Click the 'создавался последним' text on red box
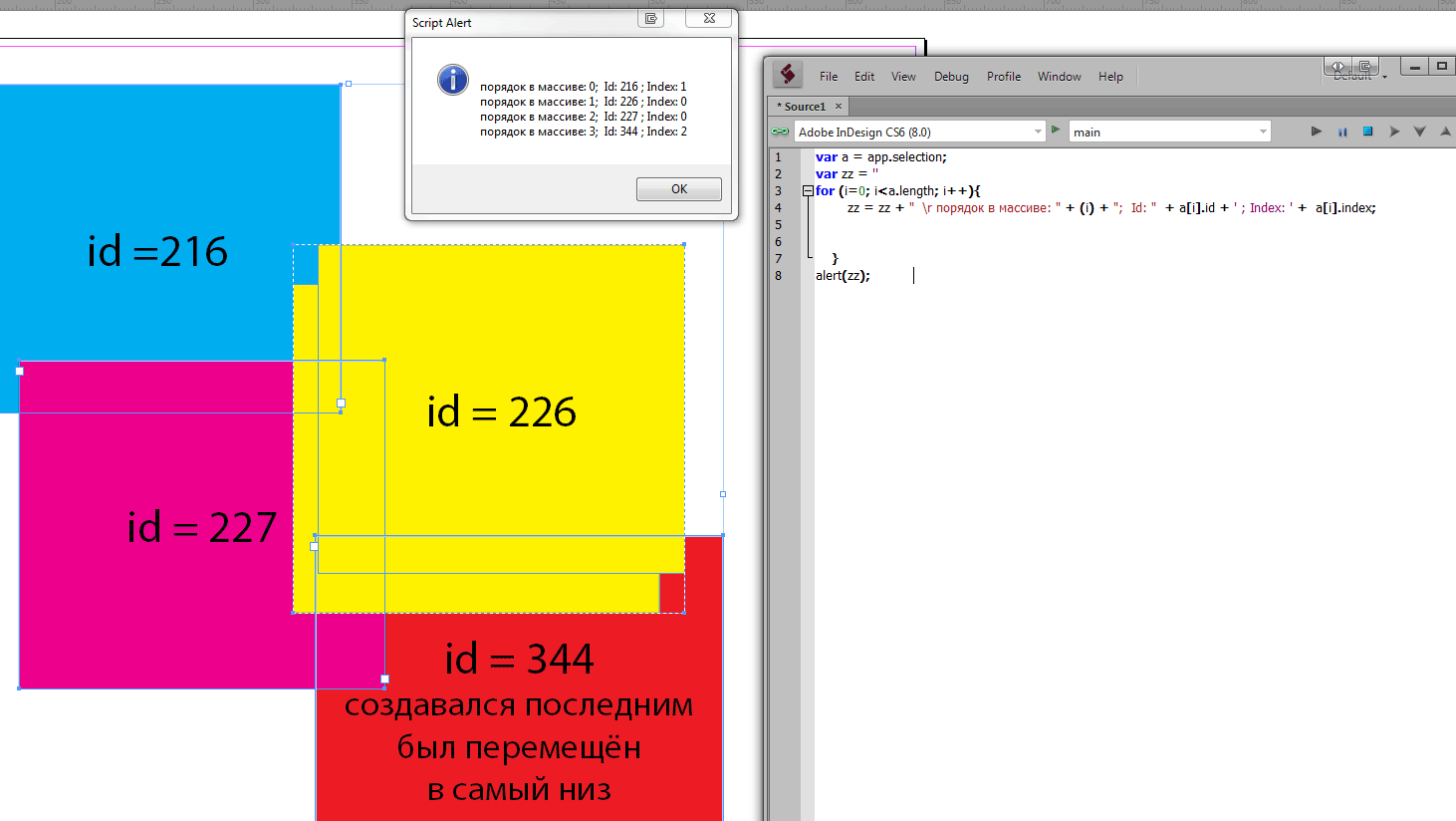The width and height of the screenshot is (1456, 821). [519, 705]
